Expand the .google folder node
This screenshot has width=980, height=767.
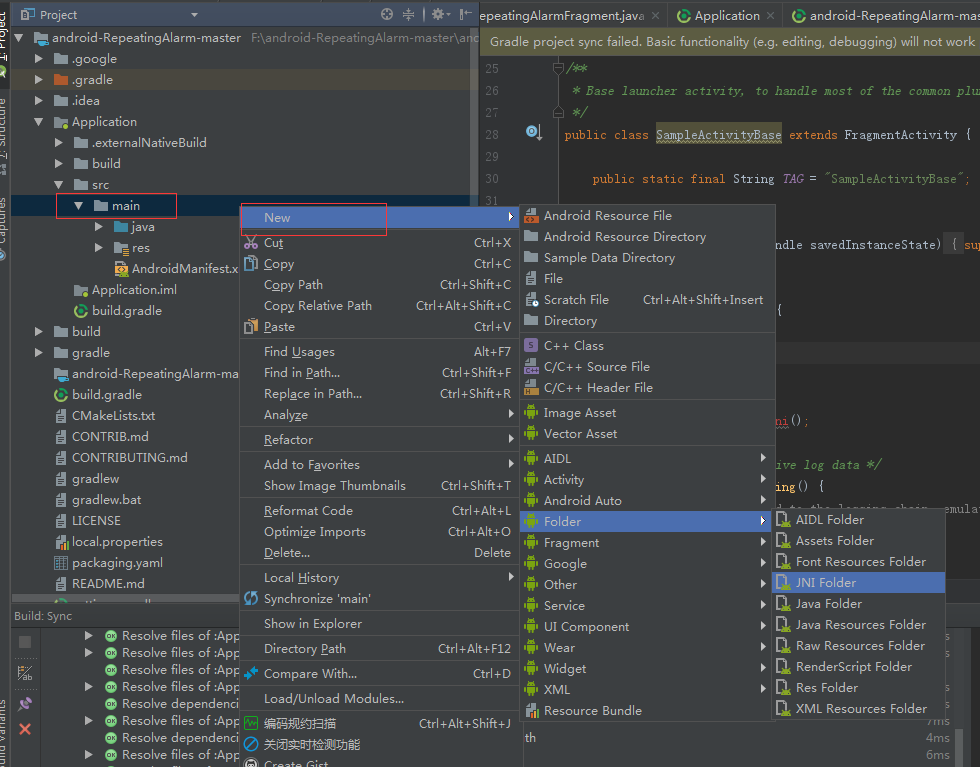[x=39, y=59]
